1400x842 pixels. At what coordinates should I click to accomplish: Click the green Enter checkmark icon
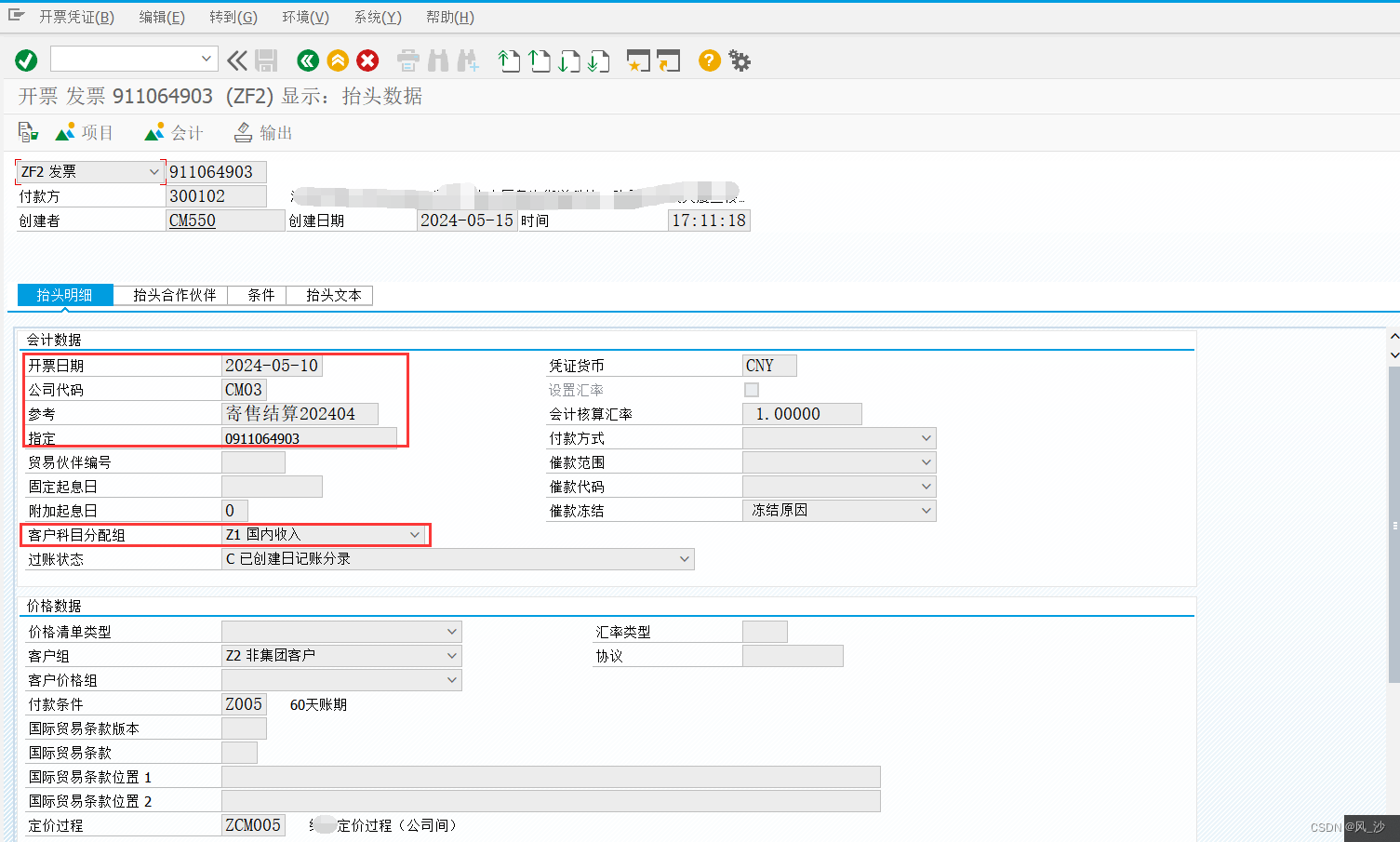(26, 60)
